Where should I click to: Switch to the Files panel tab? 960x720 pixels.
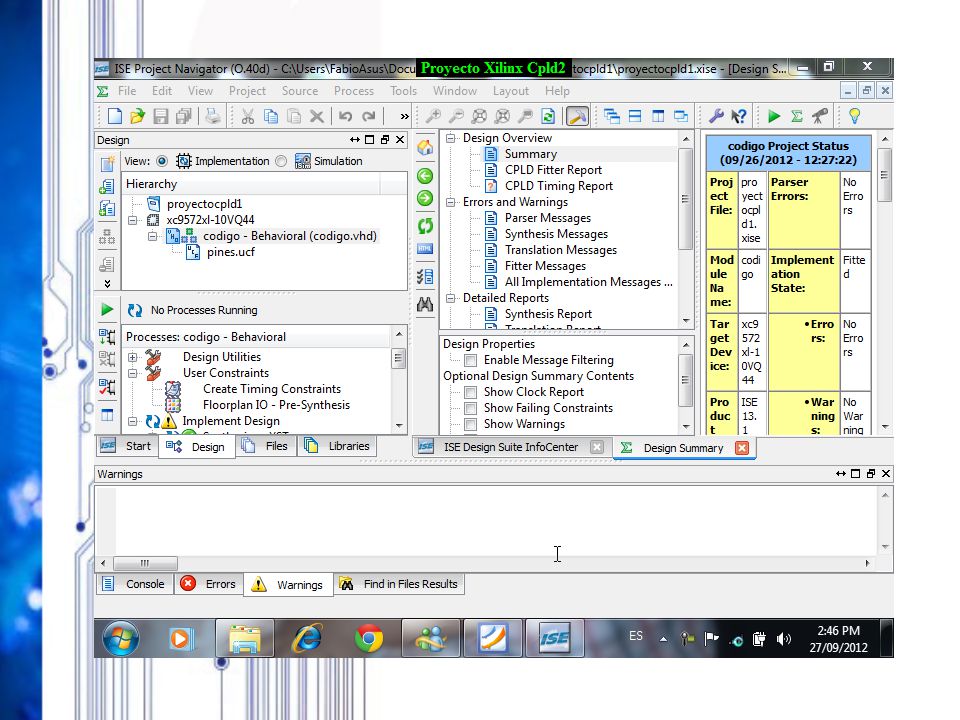coord(264,446)
